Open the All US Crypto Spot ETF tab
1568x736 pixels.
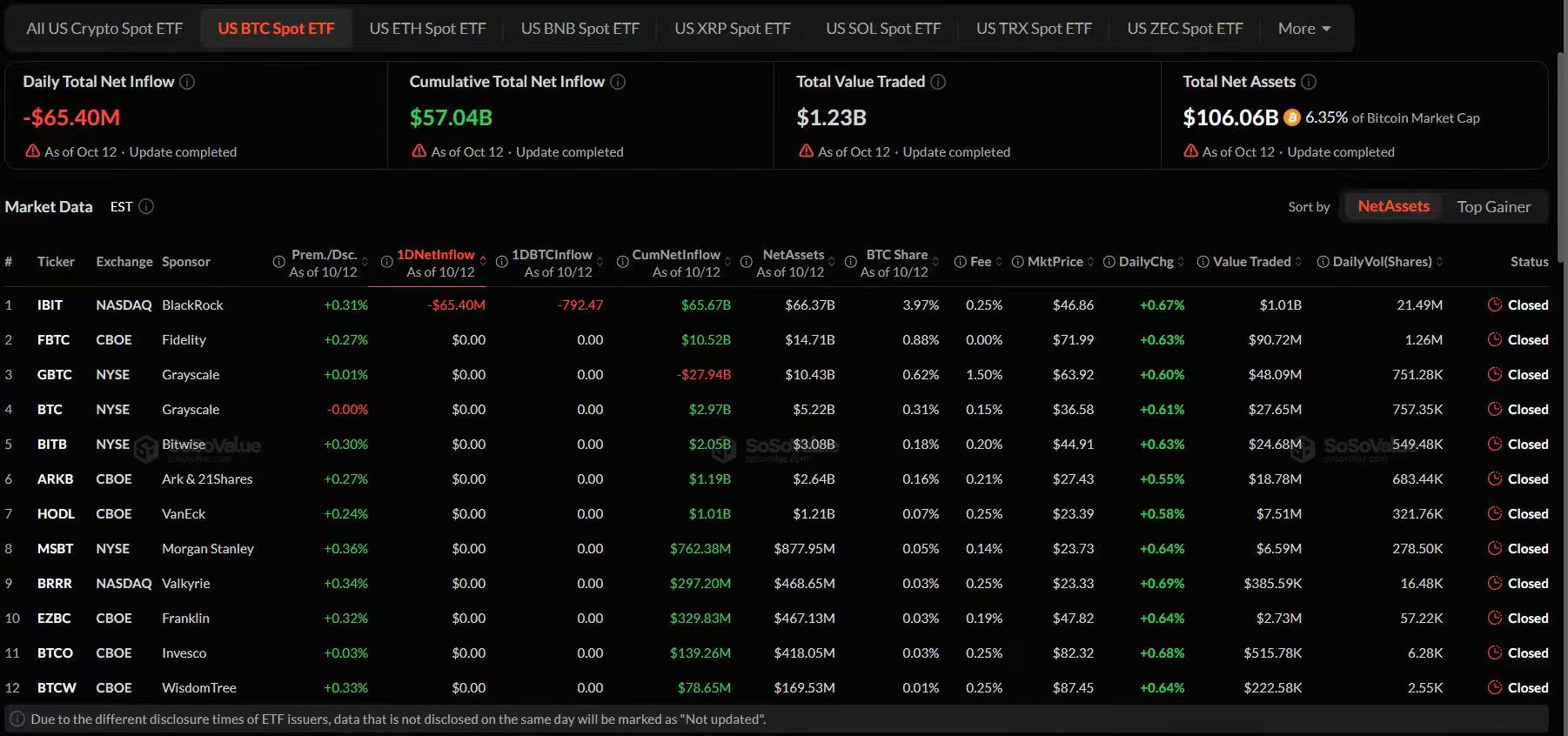pyautogui.click(x=104, y=29)
